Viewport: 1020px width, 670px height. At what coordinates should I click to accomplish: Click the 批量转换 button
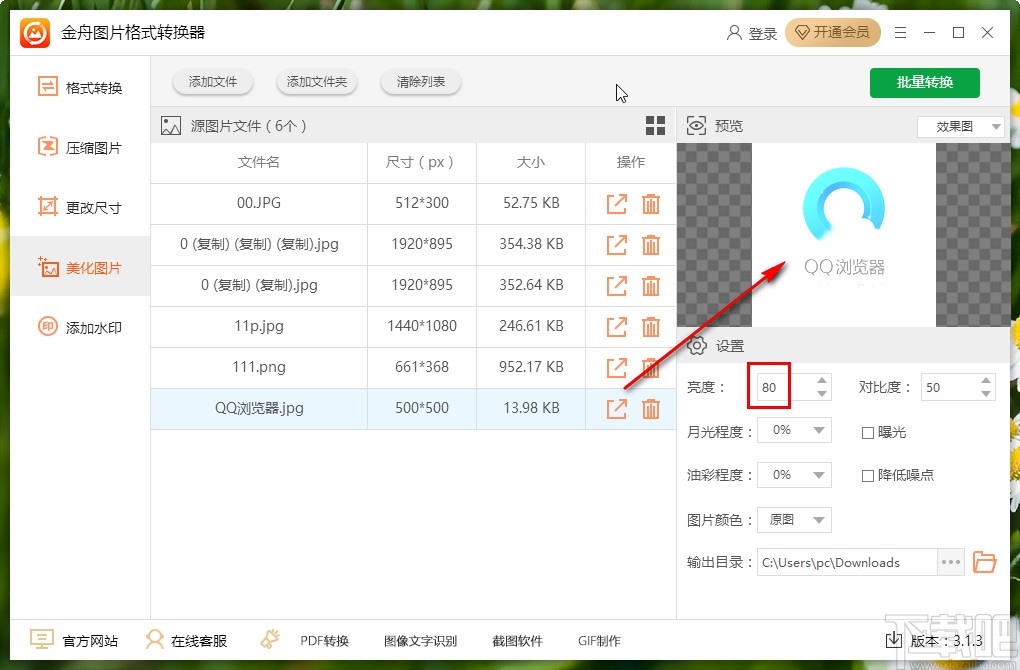(924, 83)
